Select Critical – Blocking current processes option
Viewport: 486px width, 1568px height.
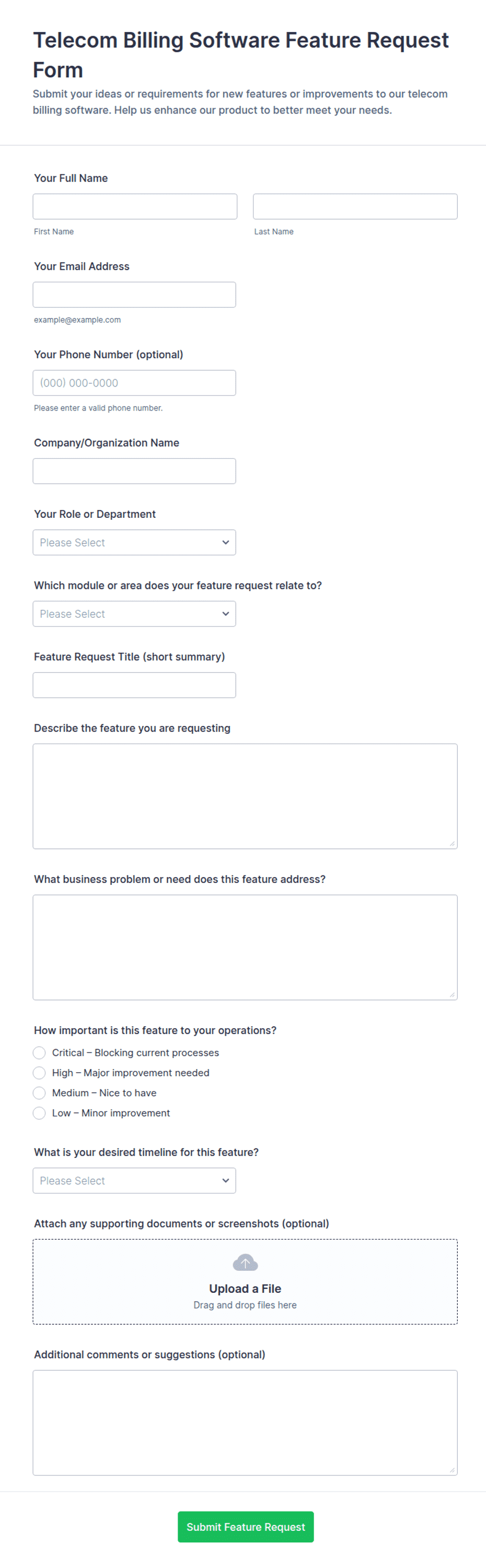tap(40, 1052)
